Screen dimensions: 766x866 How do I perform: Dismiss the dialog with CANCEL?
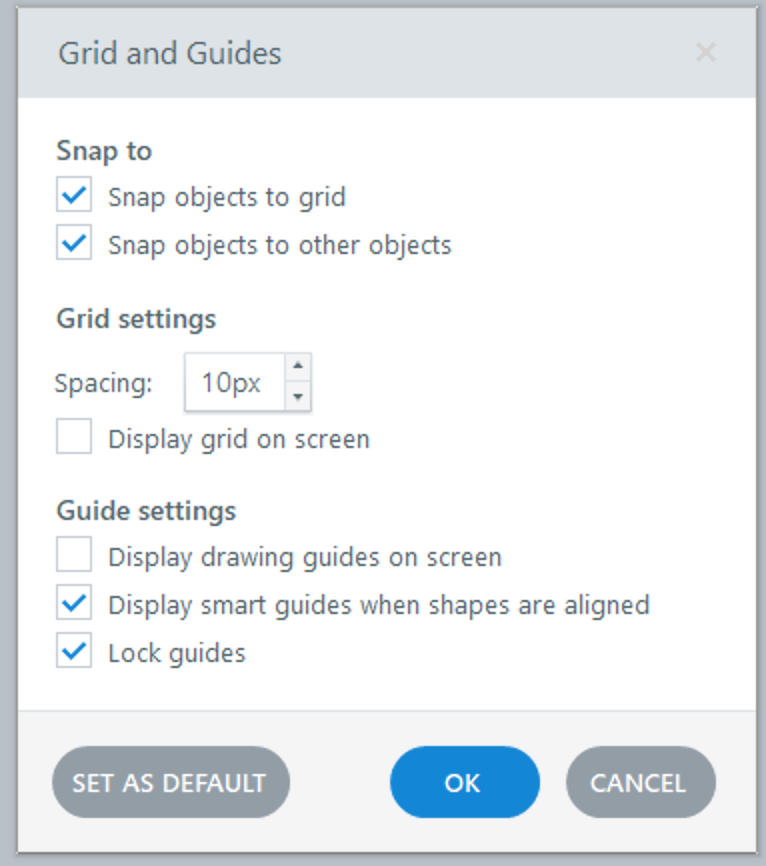click(640, 782)
